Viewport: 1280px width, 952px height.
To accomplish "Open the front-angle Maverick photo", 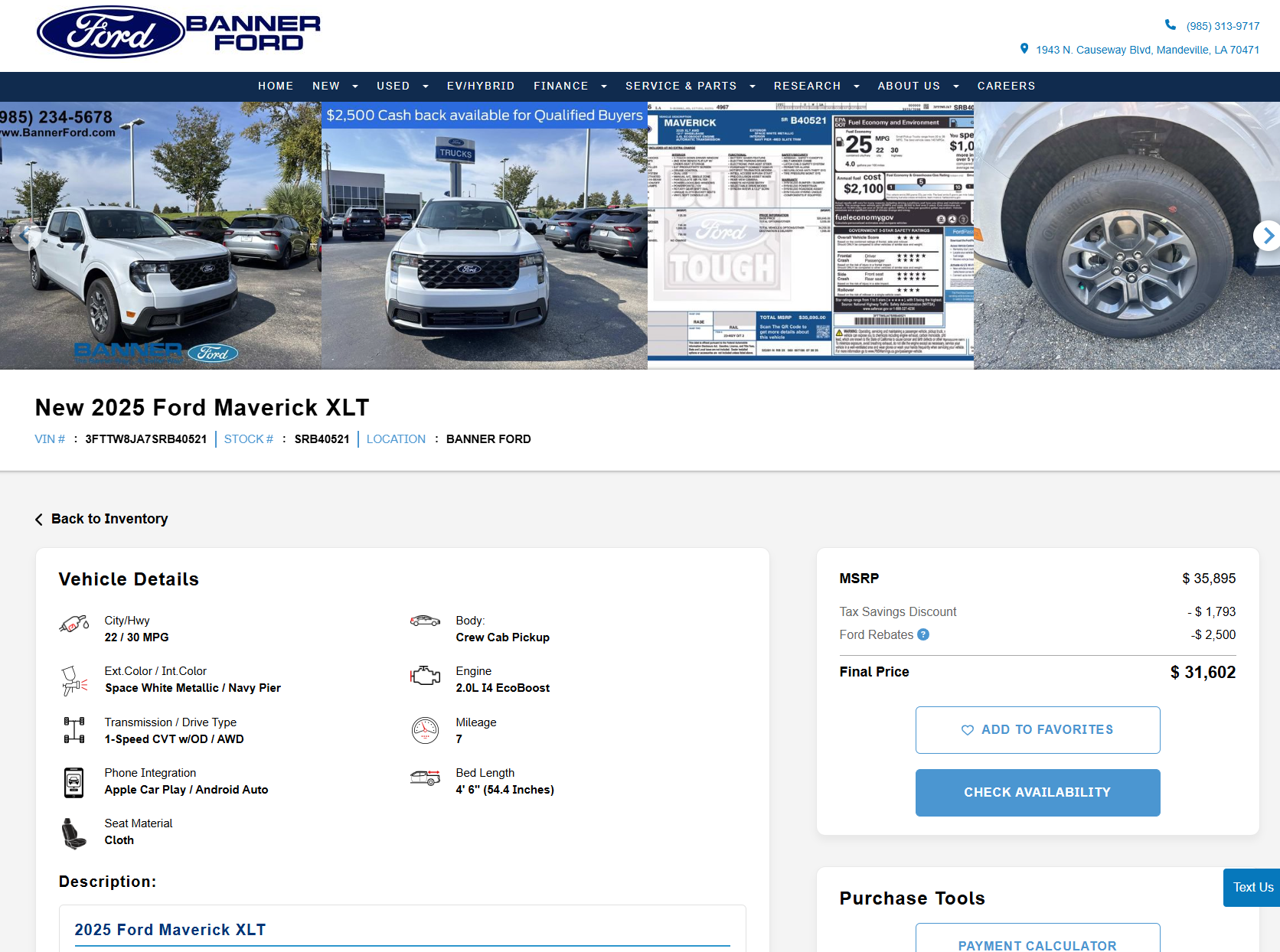I will [161, 236].
